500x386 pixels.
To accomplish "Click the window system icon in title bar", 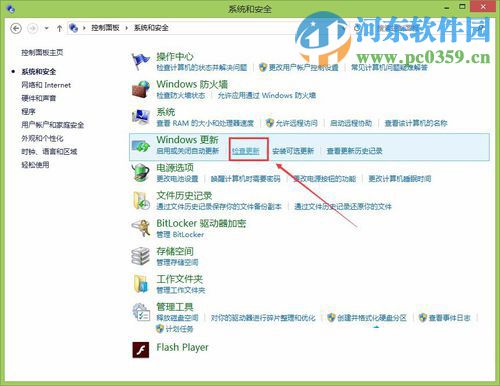I will (x=10, y=9).
